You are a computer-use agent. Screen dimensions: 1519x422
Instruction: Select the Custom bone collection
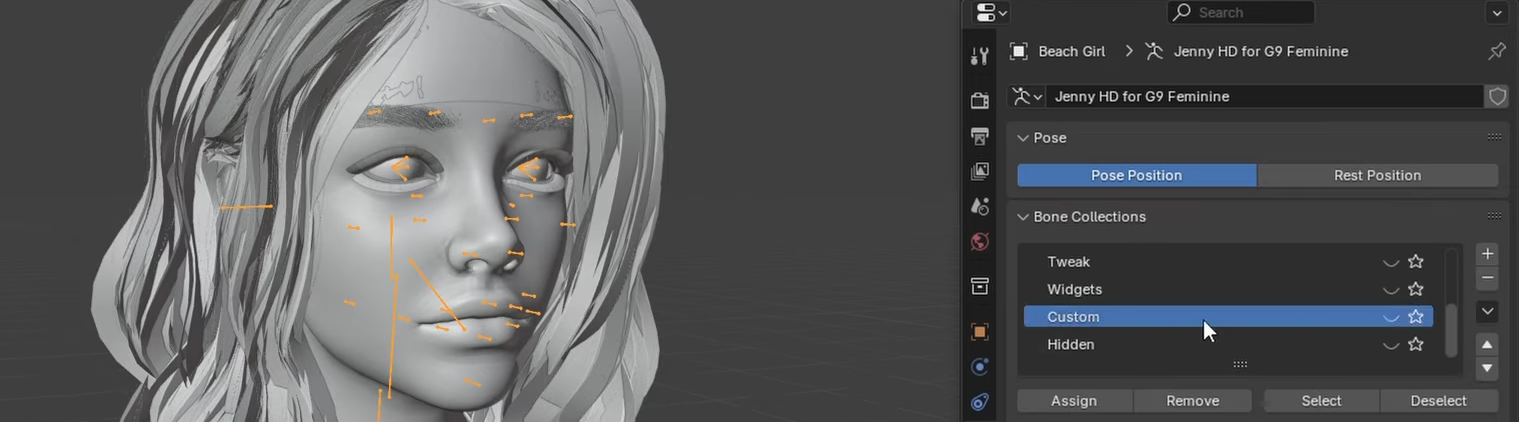(1228, 317)
